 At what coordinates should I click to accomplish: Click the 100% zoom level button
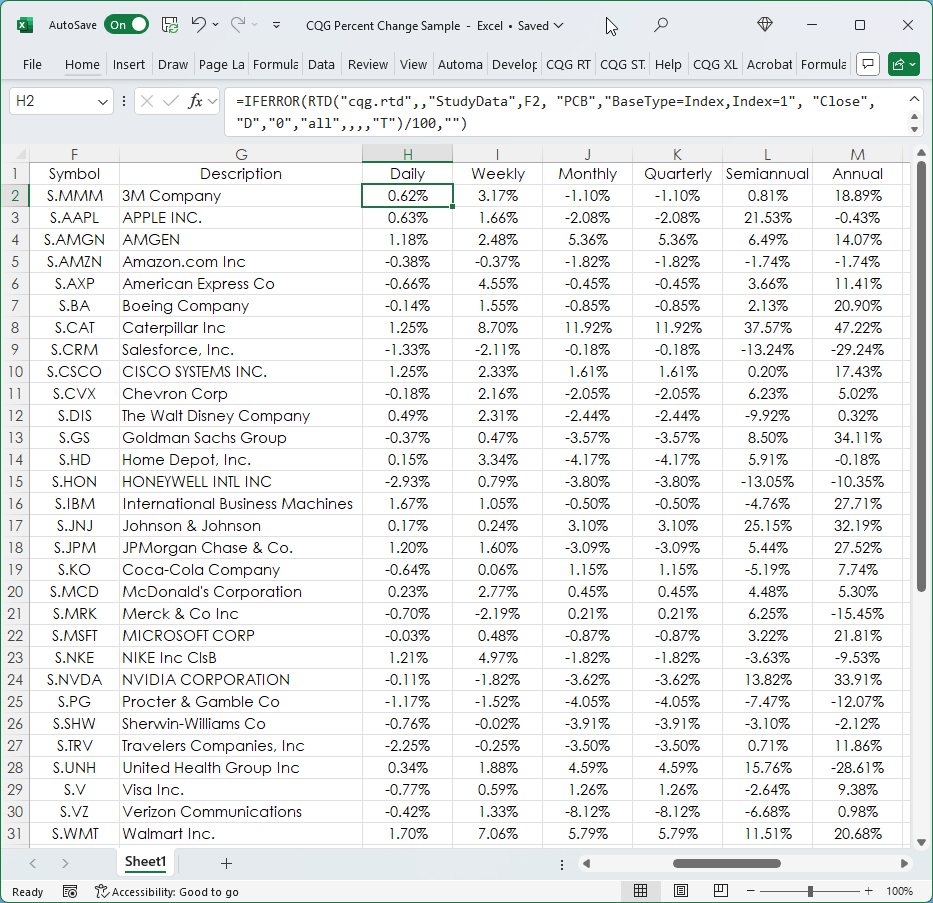pos(899,891)
